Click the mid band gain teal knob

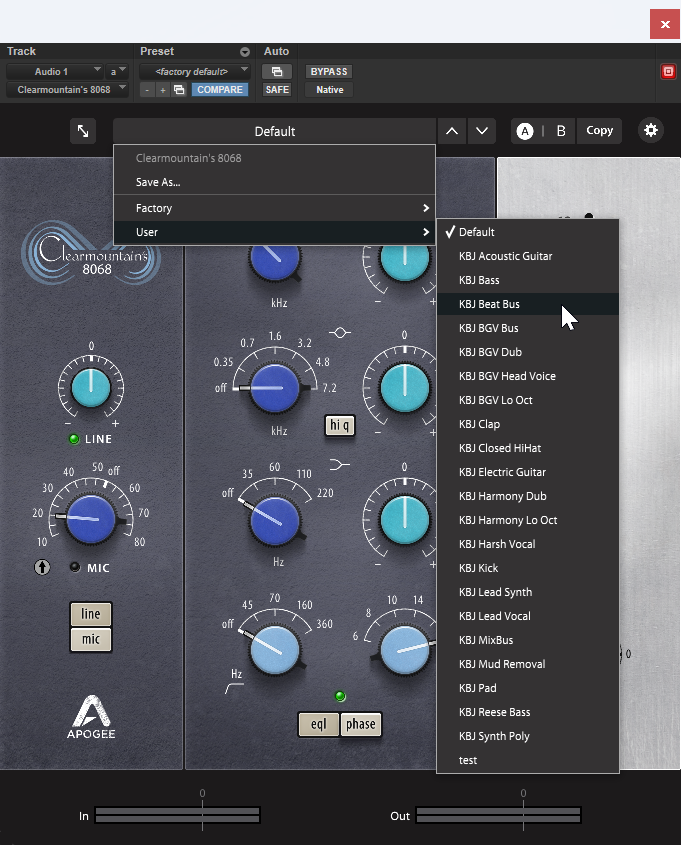click(x=405, y=388)
